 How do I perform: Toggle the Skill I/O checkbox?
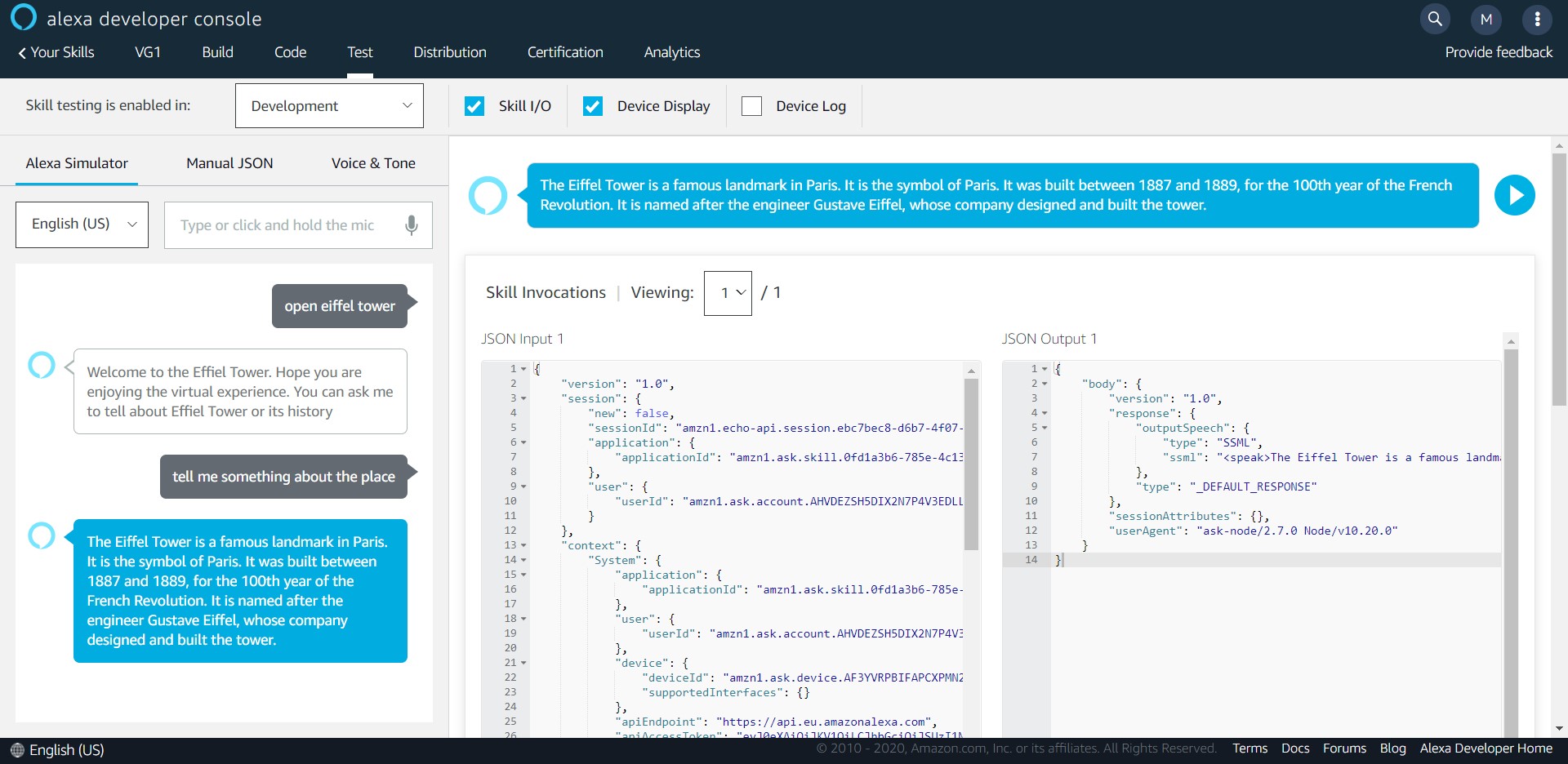coord(474,106)
